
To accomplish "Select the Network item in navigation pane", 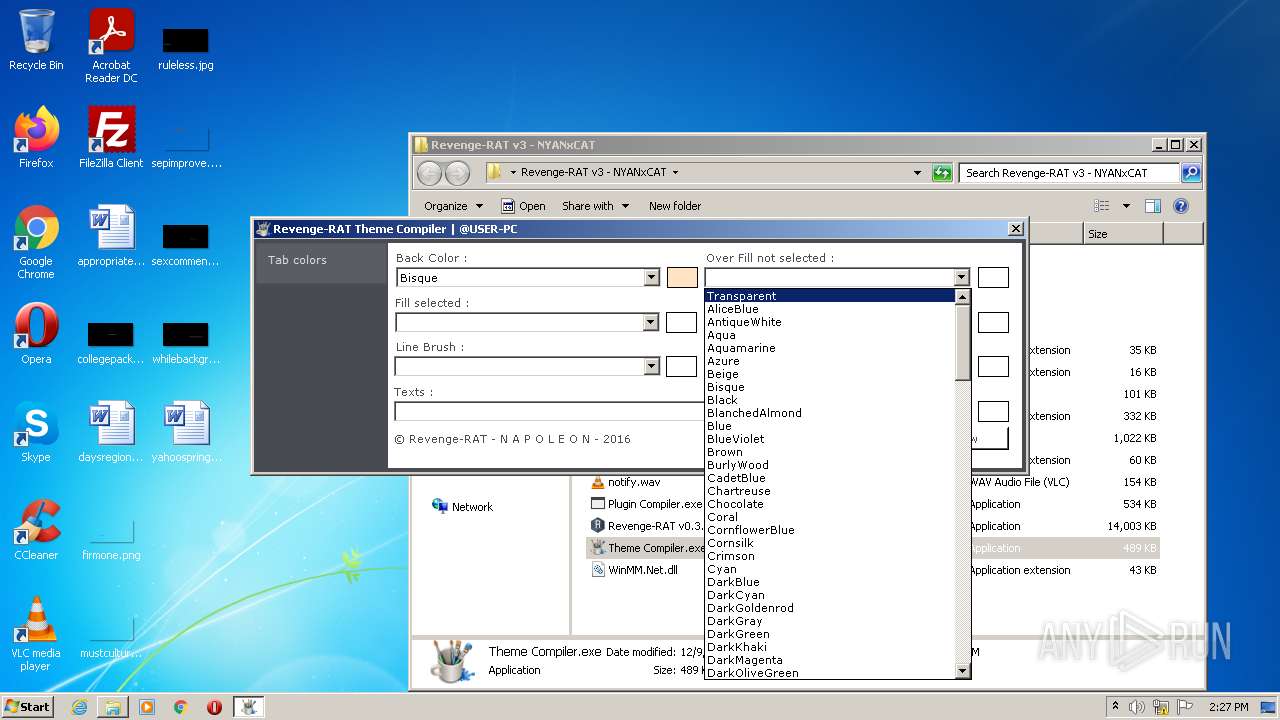I will 462,507.
